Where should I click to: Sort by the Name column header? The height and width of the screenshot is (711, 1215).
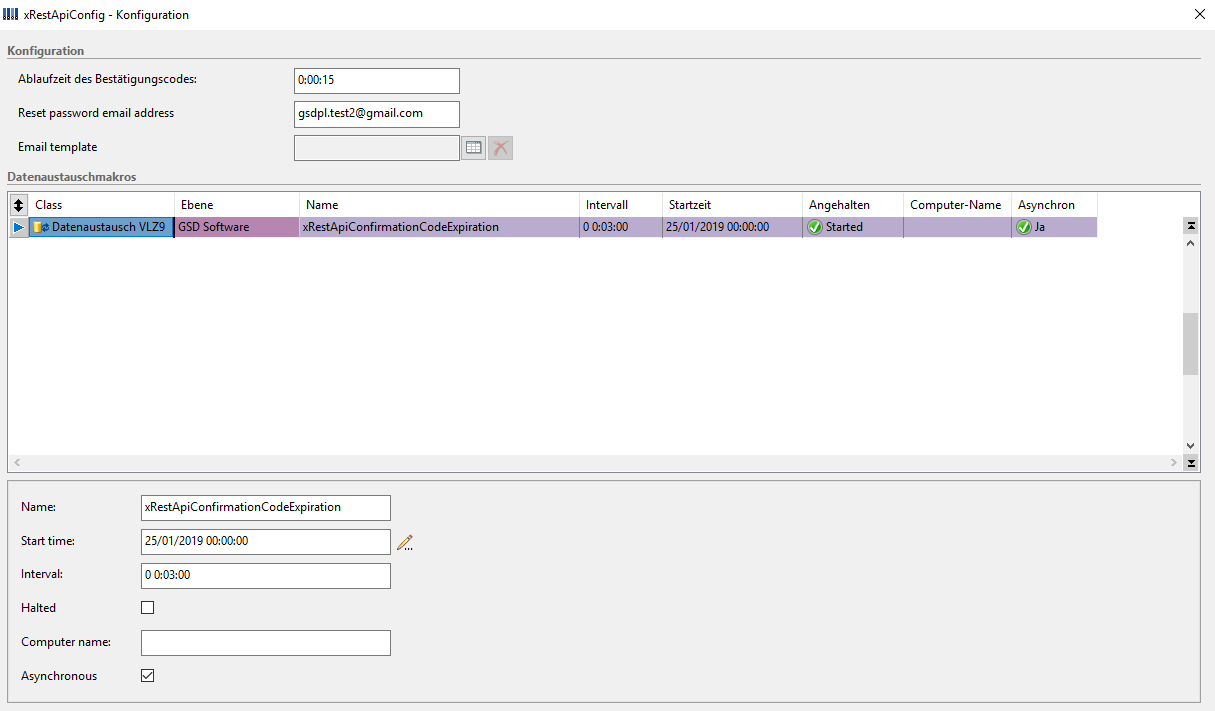point(439,205)
